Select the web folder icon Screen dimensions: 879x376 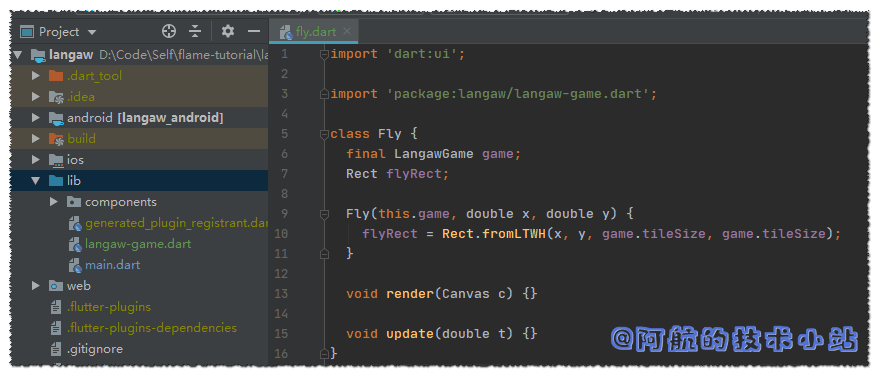(56, 286)
